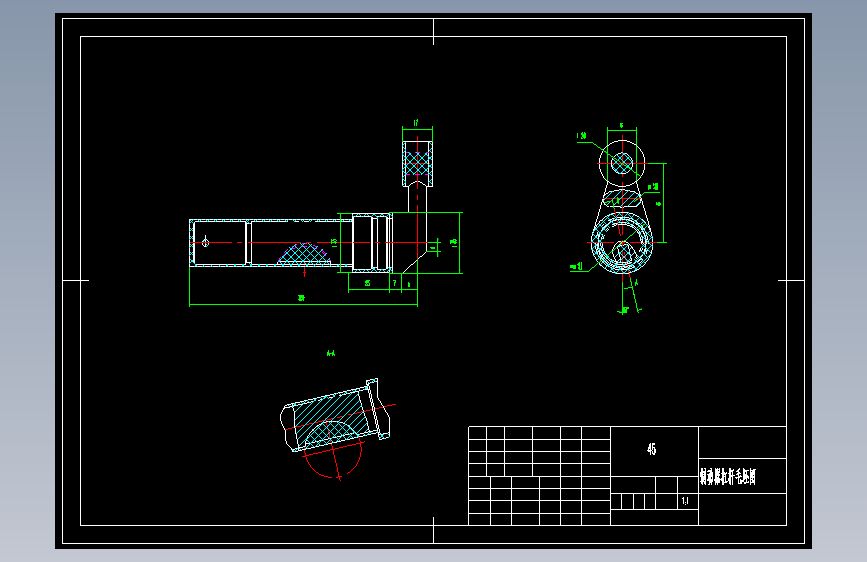Select the "7" dimension below the side view

click(x=394, y=283)
